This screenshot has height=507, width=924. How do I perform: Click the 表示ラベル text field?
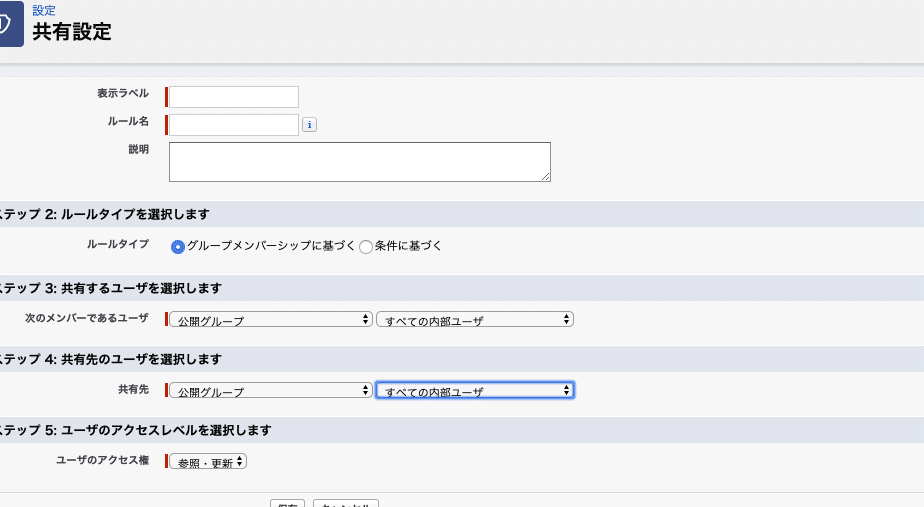tap(234, 97)
